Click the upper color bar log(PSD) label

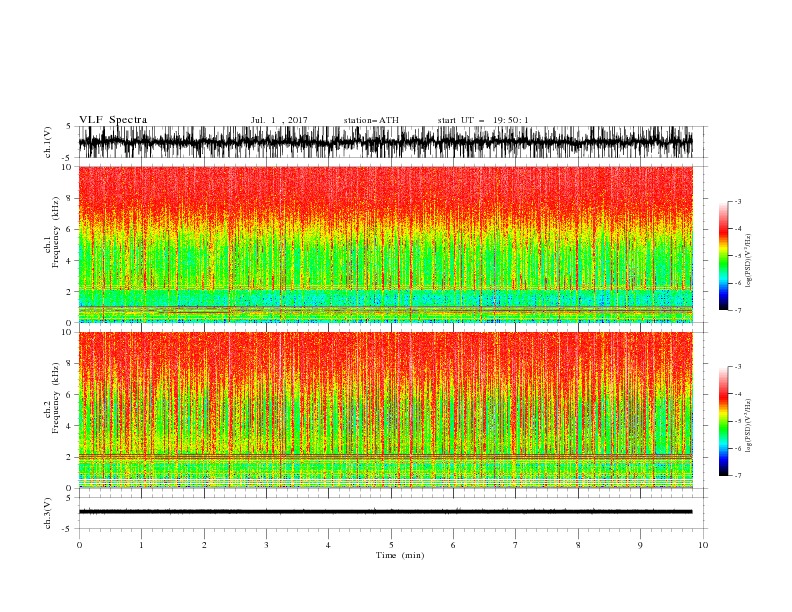point(749,260)
